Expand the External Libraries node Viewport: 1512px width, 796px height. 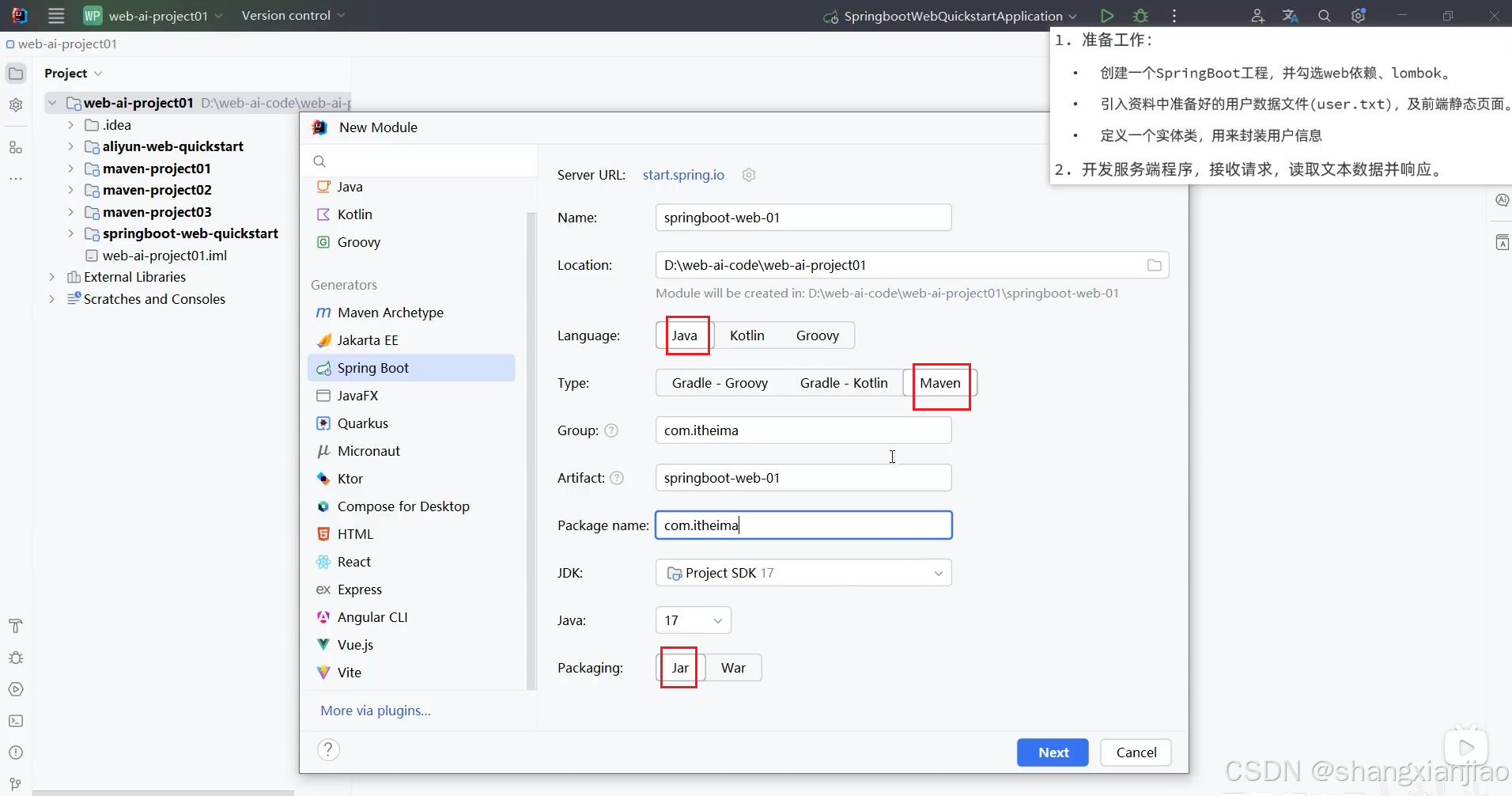coord(51,277)
